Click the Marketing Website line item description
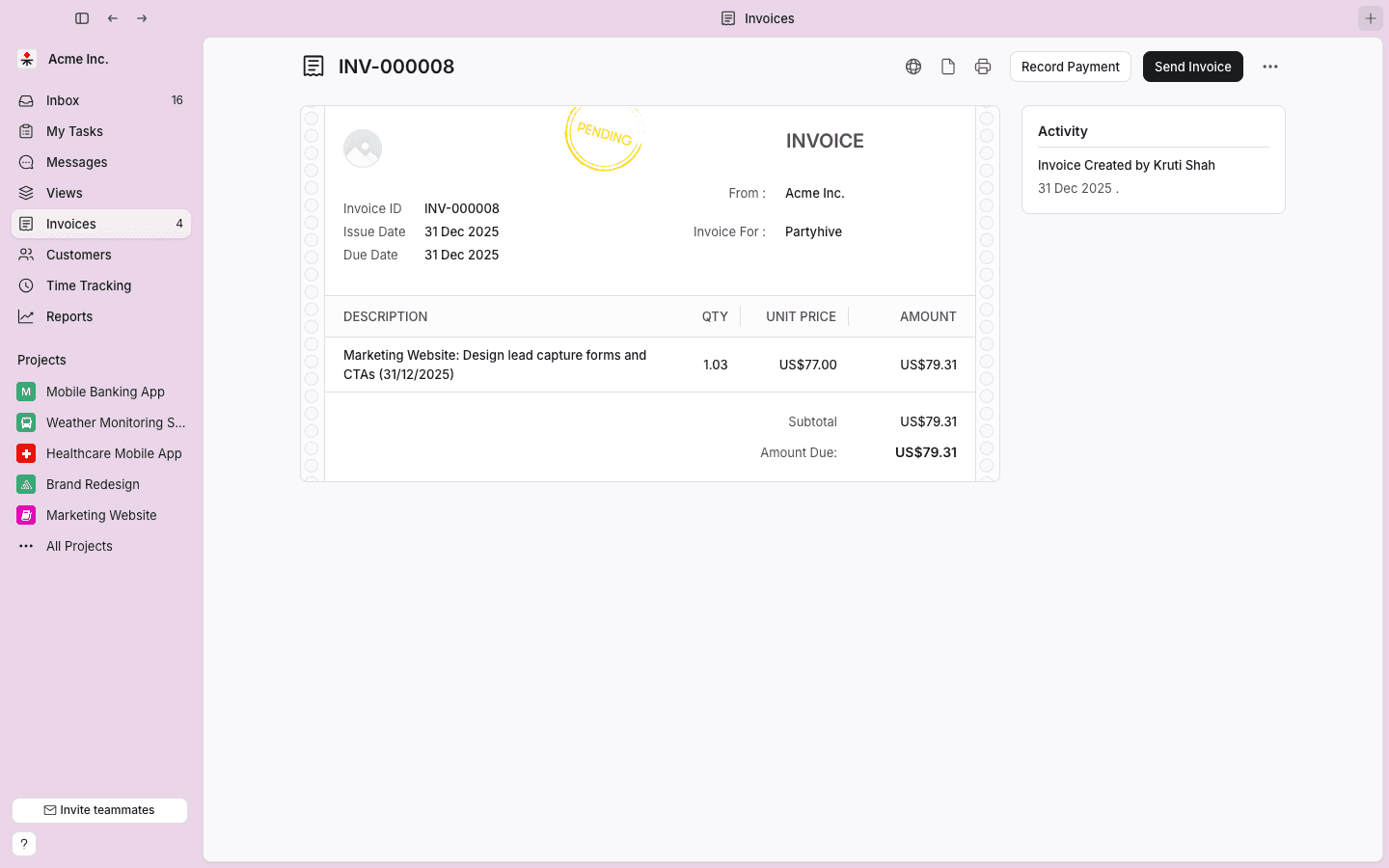Screen dimensions: 1389x868 tap(495, 365)
